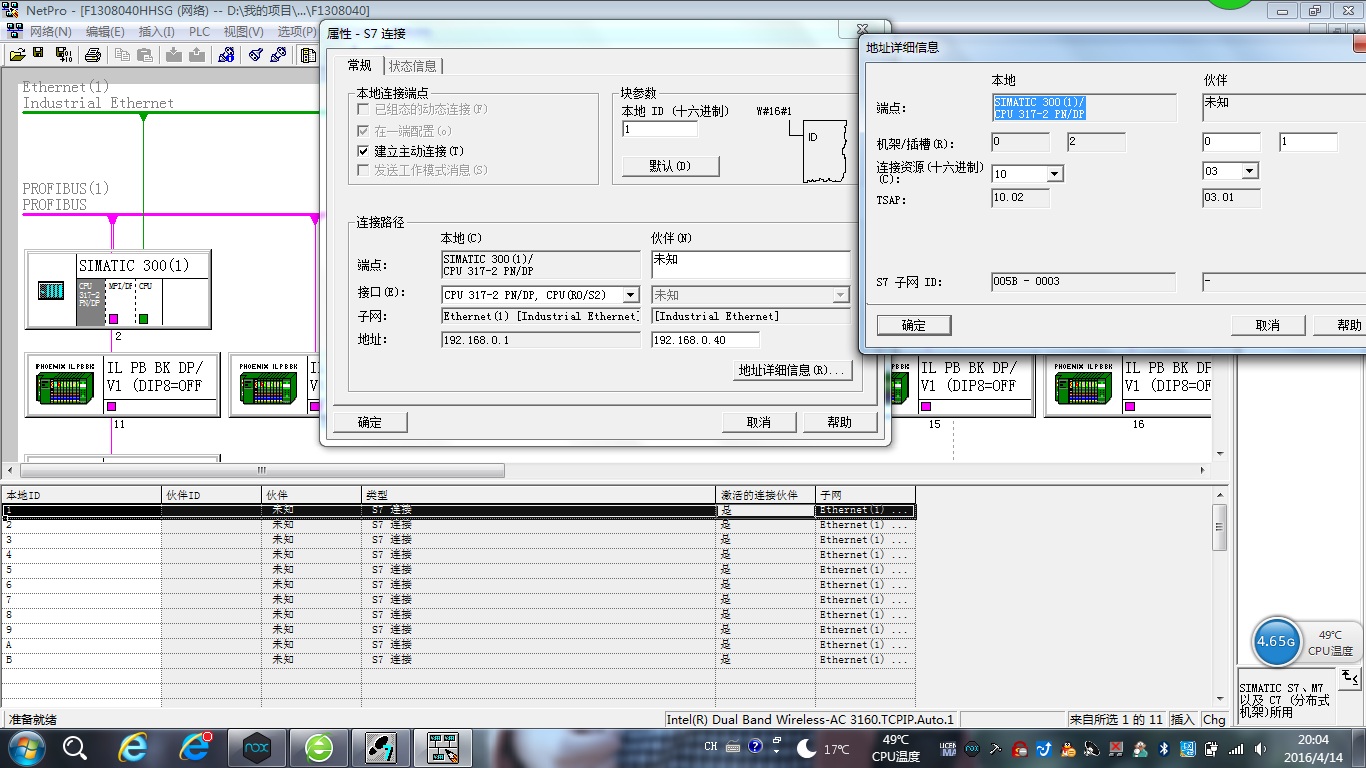Click the Open project toolbar icon
This screenshot has width=1366, height=768.
pyautogui.click(x=17, y=54)
